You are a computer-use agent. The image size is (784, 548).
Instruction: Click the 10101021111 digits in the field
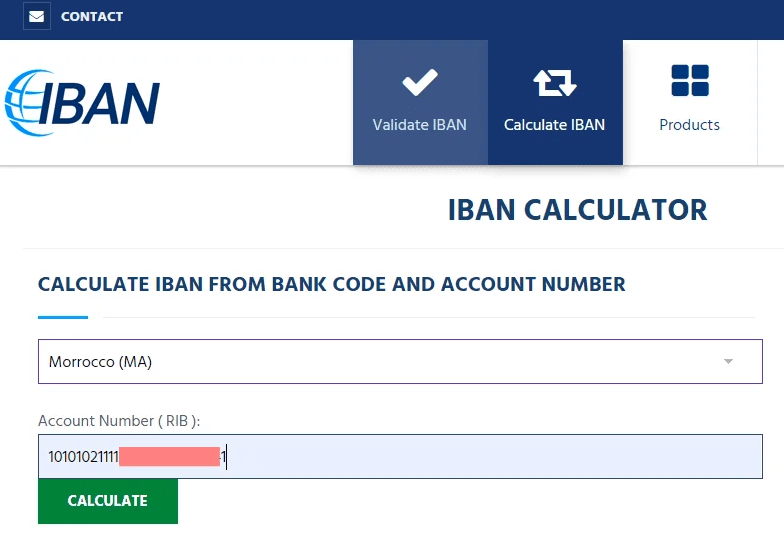tap(83, 457)
